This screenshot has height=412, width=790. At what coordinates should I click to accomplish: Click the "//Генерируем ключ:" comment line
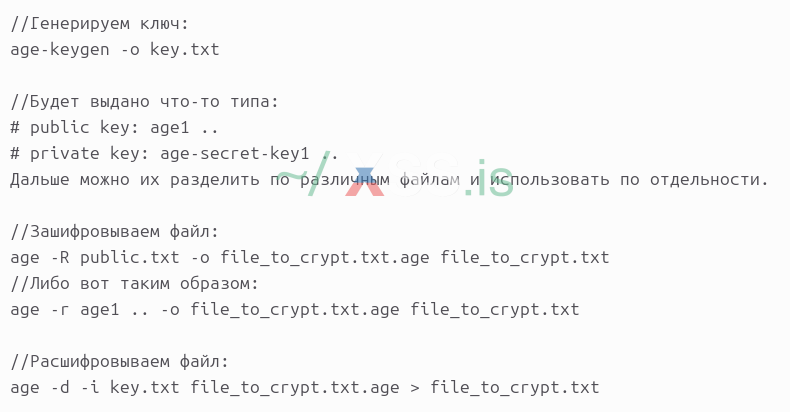pyautogui.click(x=90, y=23)
